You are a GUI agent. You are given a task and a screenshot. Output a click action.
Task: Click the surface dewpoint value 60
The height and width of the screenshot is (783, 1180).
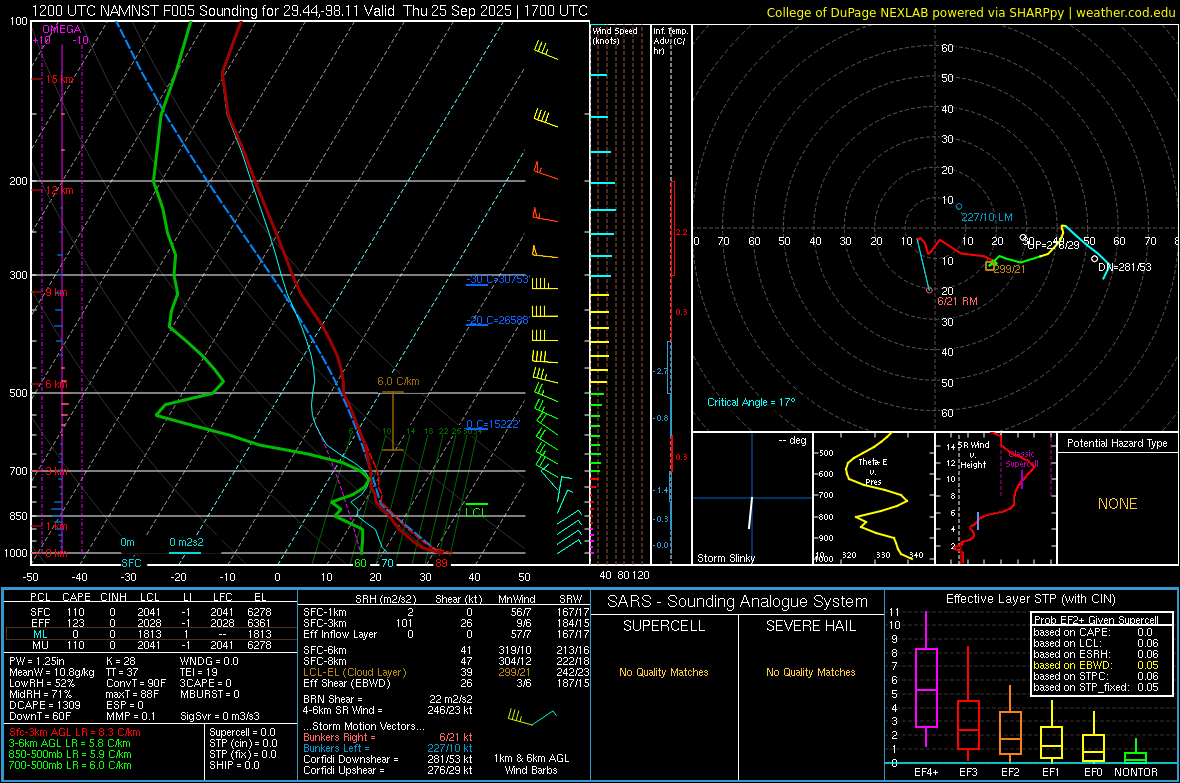360,563
